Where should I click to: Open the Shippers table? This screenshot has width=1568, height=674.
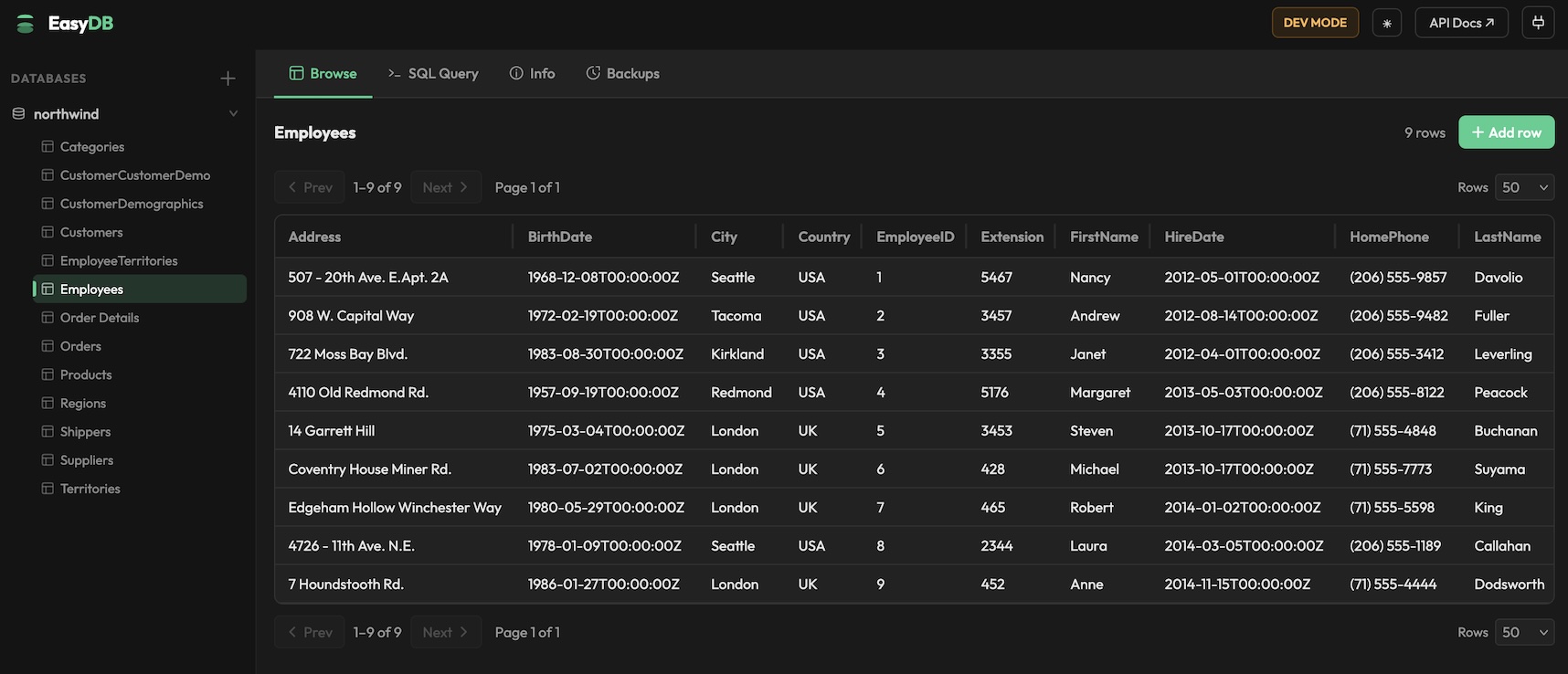tap(140, 431)
